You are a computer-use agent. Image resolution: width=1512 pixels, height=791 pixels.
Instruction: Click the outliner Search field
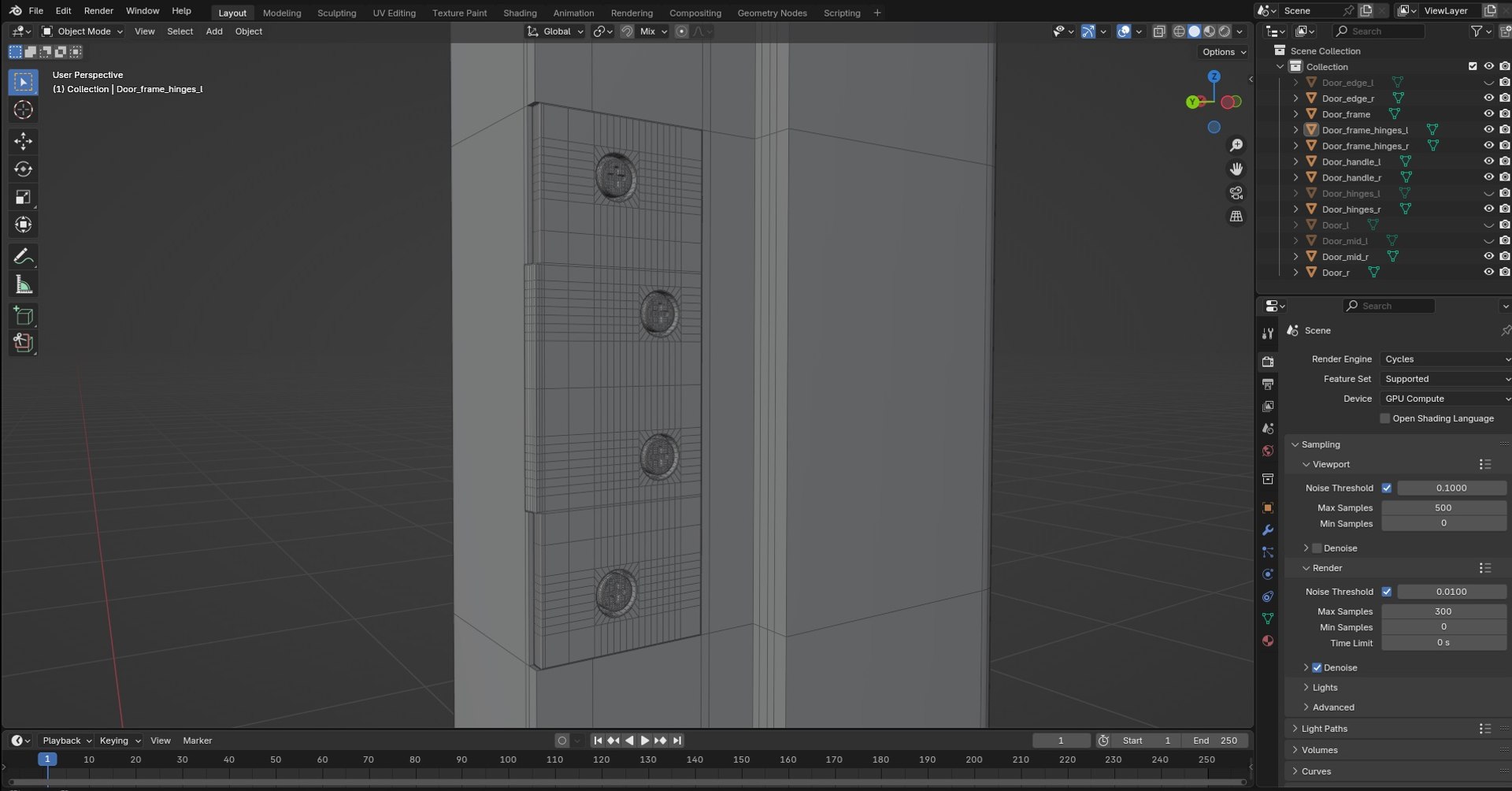(x=1378, y=32)
